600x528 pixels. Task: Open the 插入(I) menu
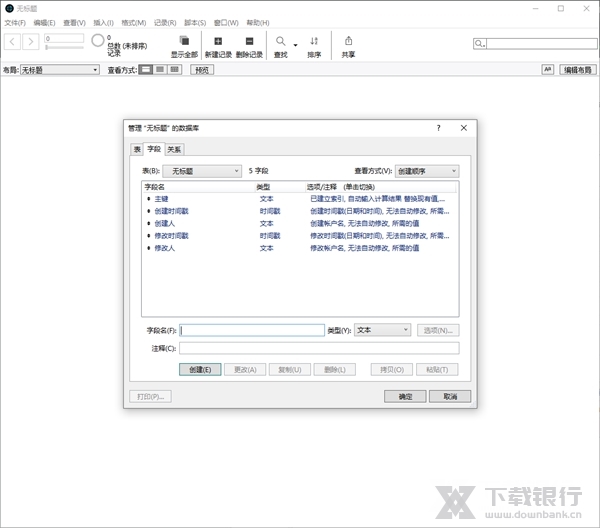point(103,23)
